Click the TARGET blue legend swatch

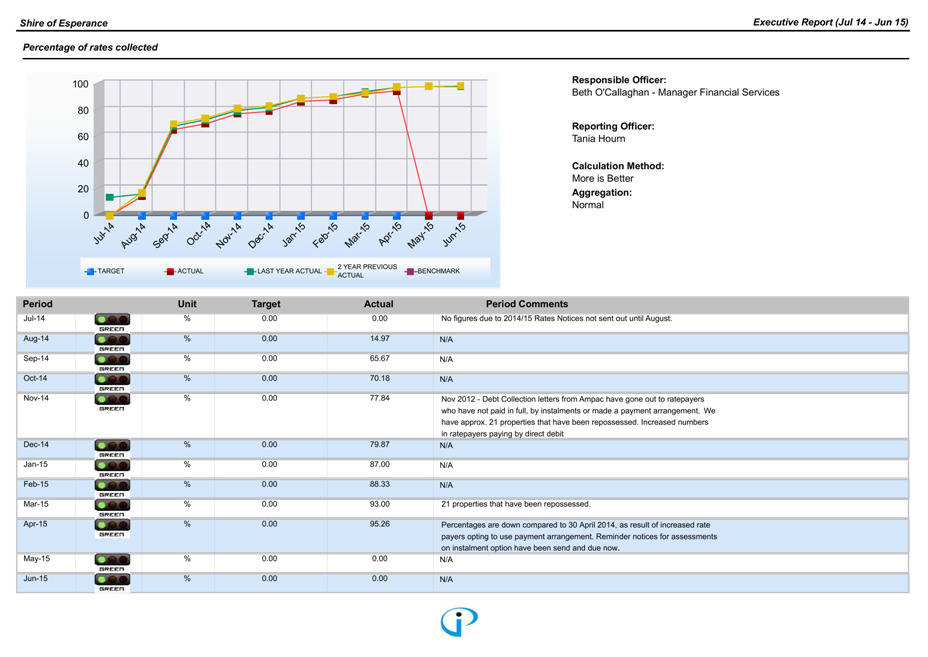91,272
